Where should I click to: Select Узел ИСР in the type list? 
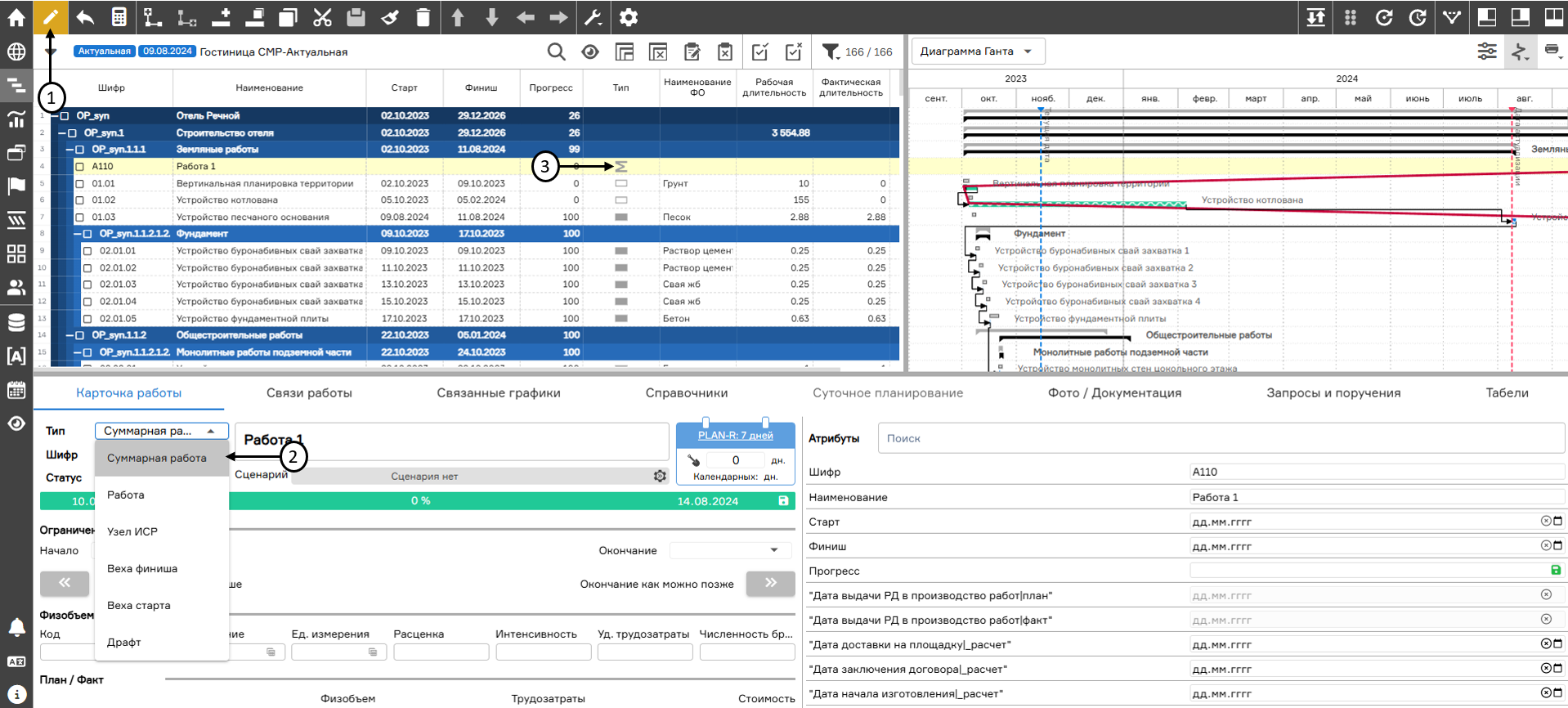tap(162, 531)
